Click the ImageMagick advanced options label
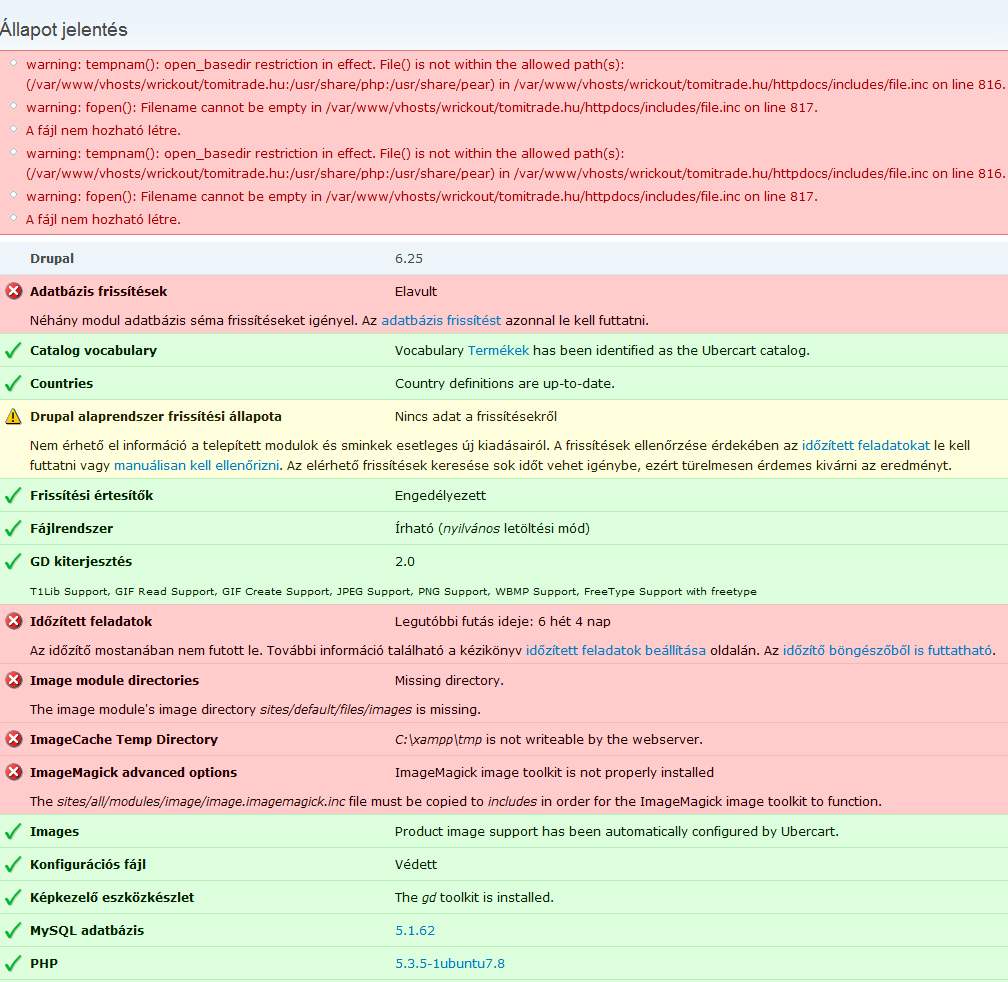1008x982 pixels. coord(134,772)
